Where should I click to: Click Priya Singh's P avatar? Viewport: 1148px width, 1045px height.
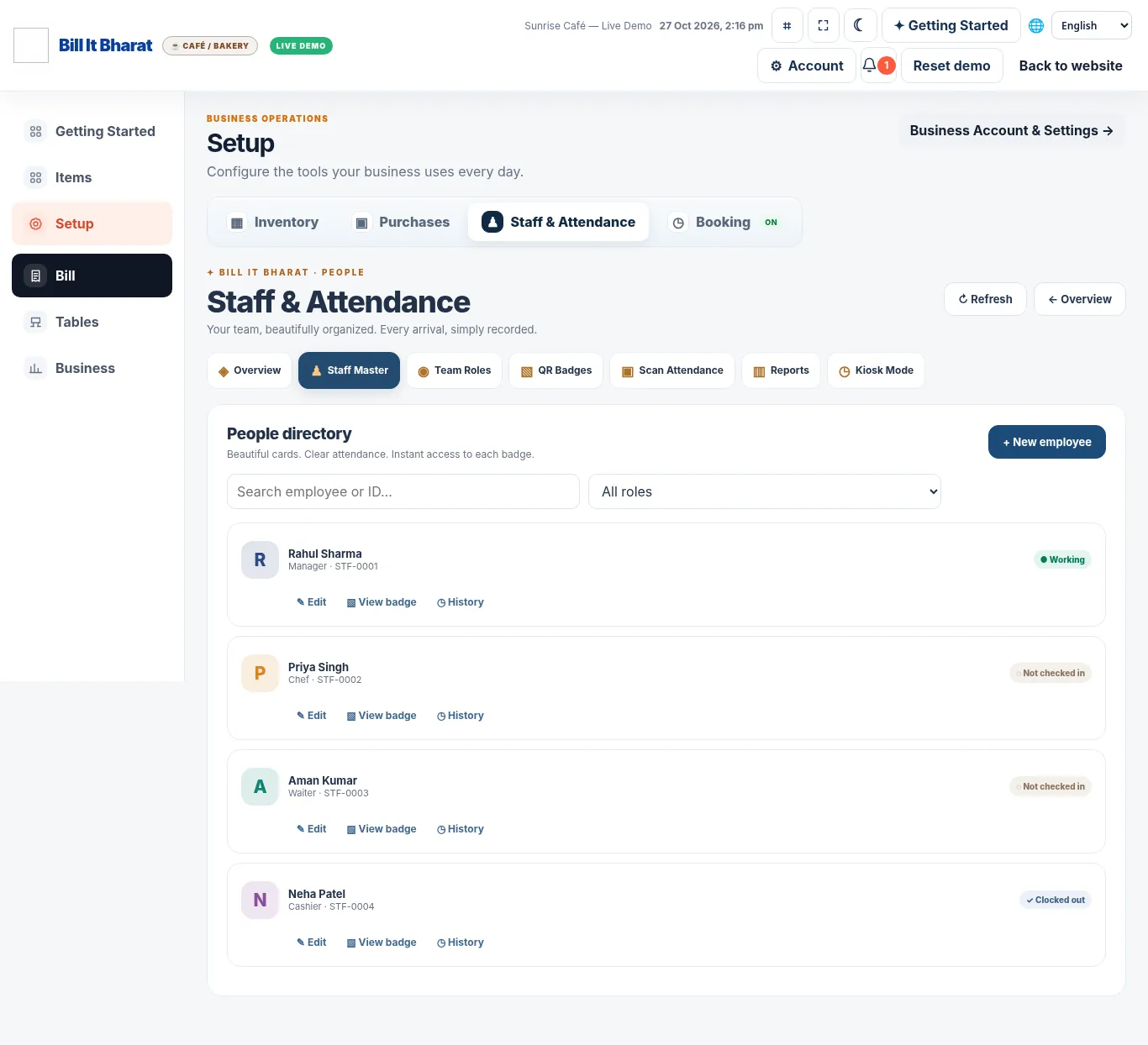(x=260, y=673)
